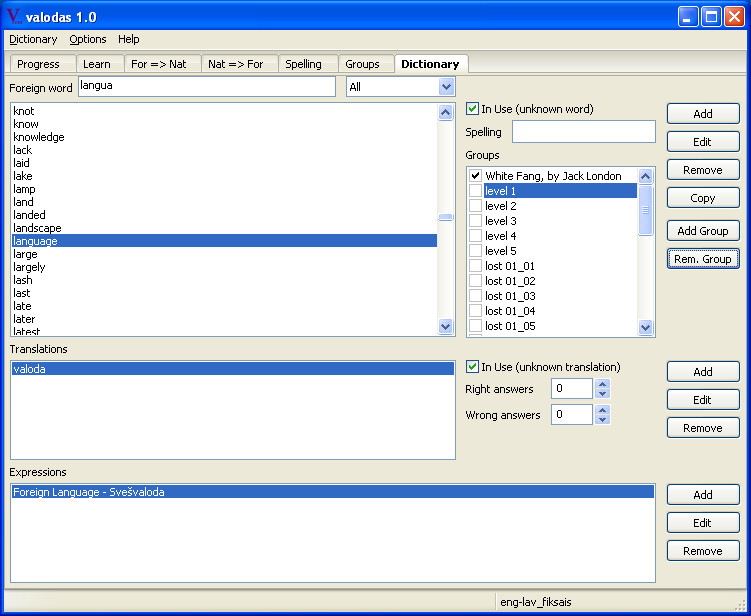Click Groups list scroll down arrow
This screenshot has width=751, height=616.
tap(646, 328)
